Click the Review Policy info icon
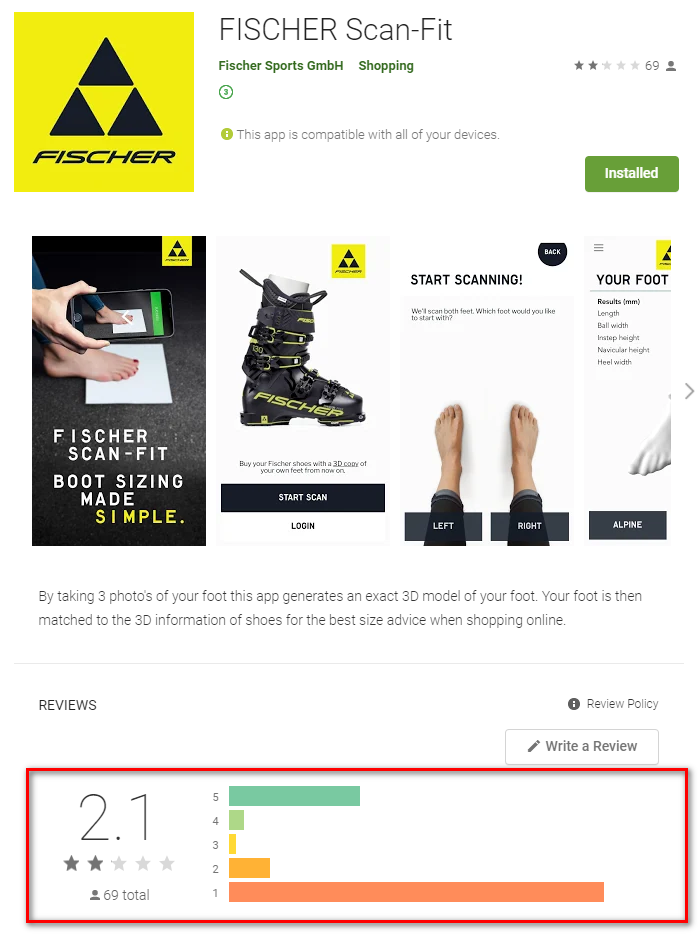 click(574, 704)
